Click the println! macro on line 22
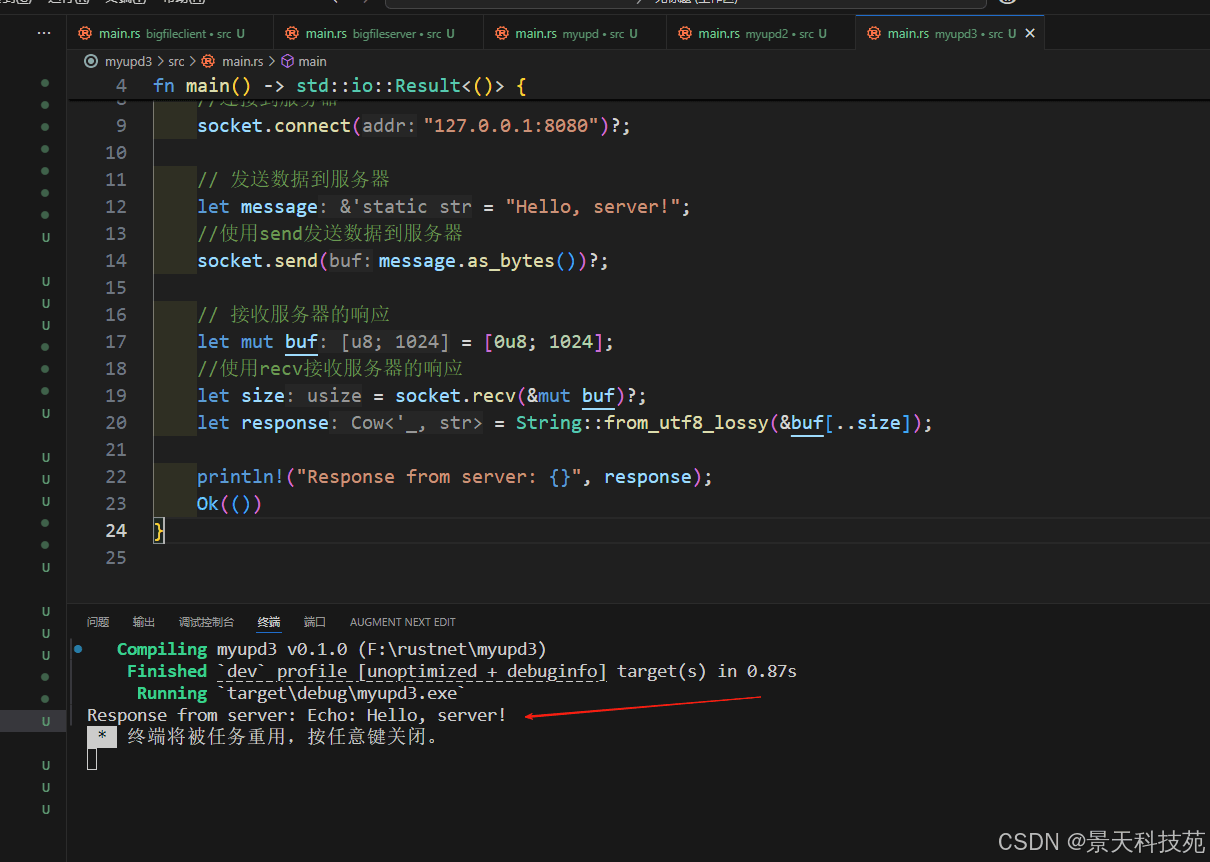Viewport: 1210px width, 862px height. pos(241,477)
